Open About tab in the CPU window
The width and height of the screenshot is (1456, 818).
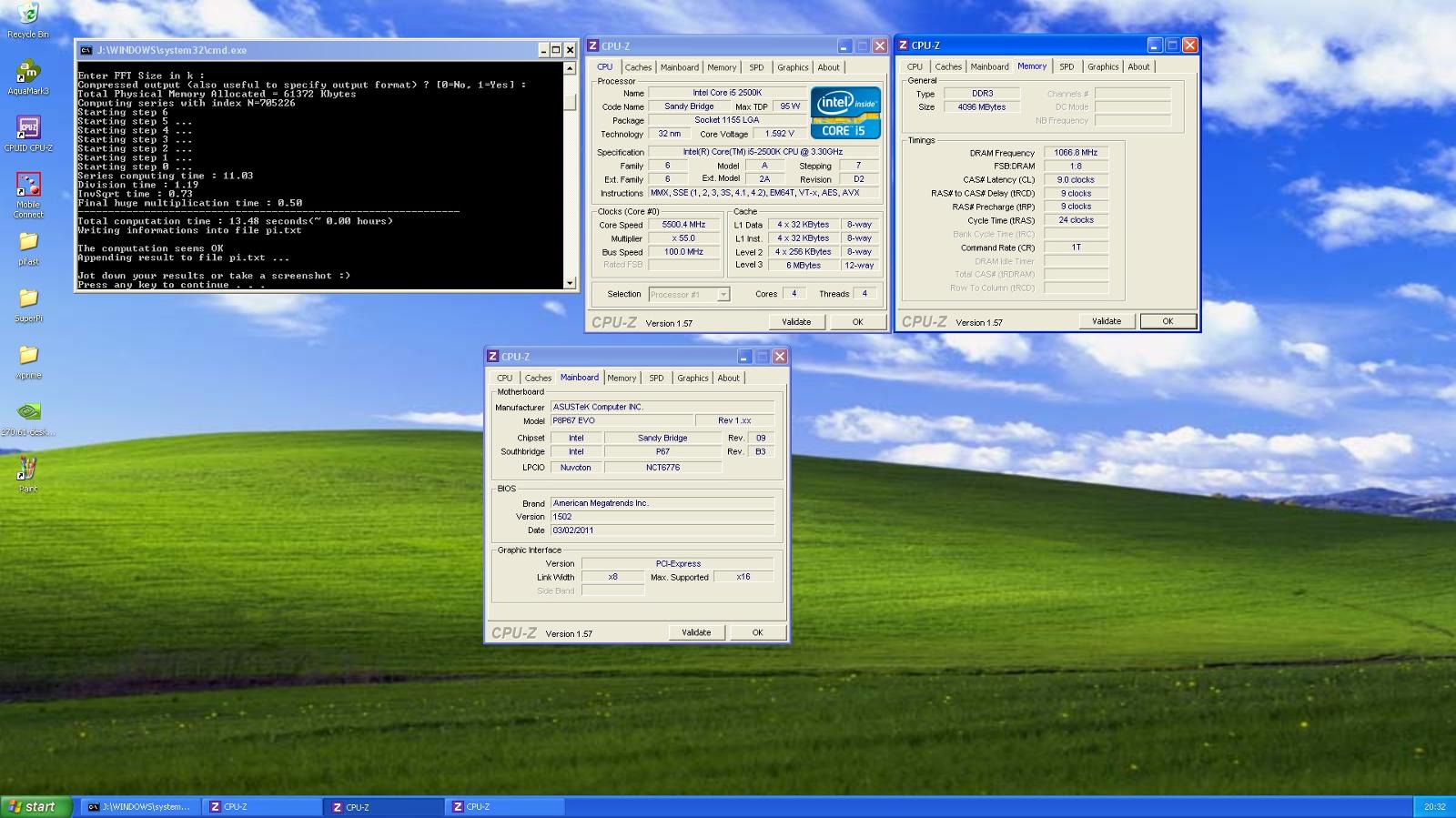point(828,67)
